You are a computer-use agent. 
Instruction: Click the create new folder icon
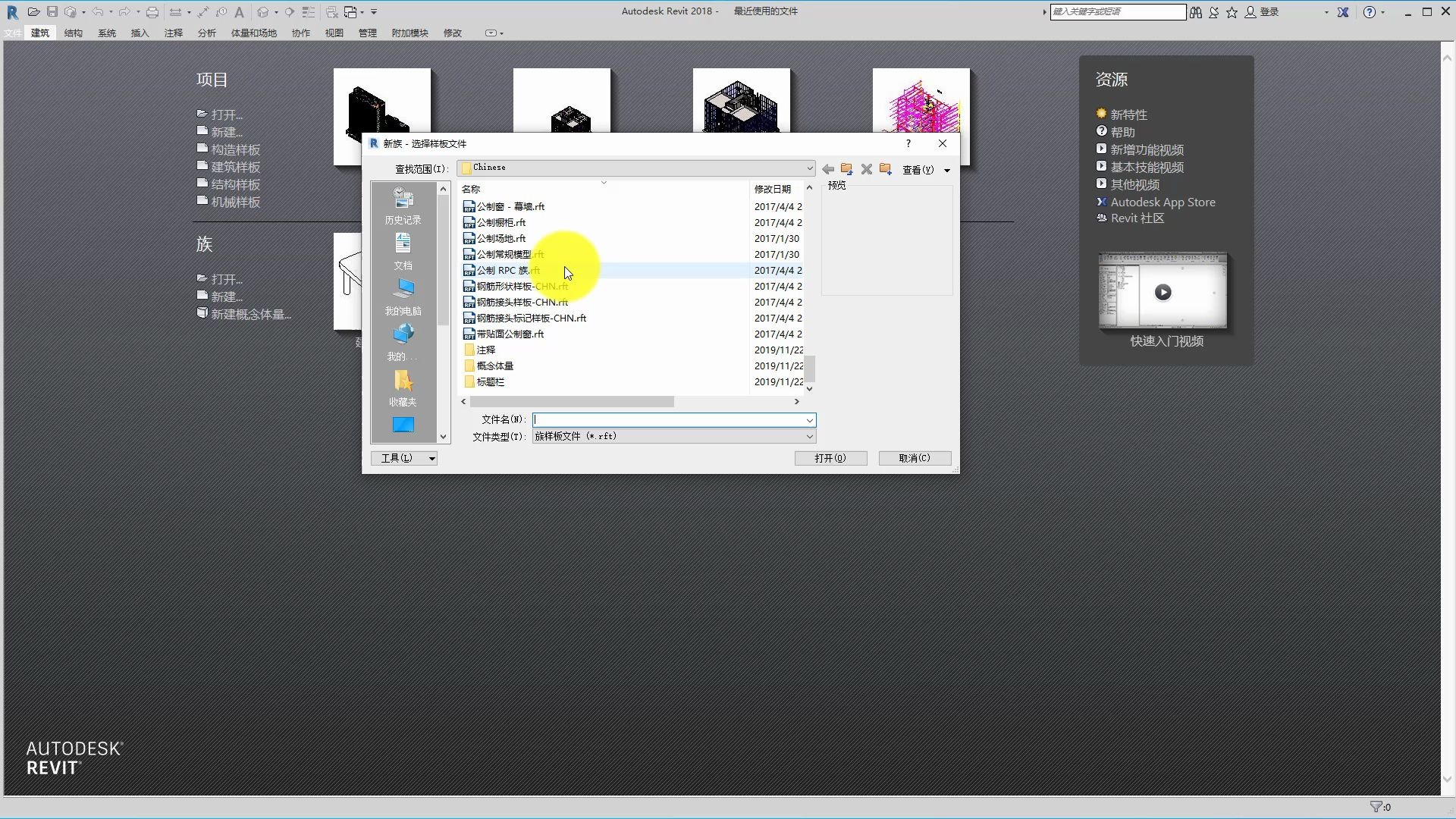pos(885,169)
